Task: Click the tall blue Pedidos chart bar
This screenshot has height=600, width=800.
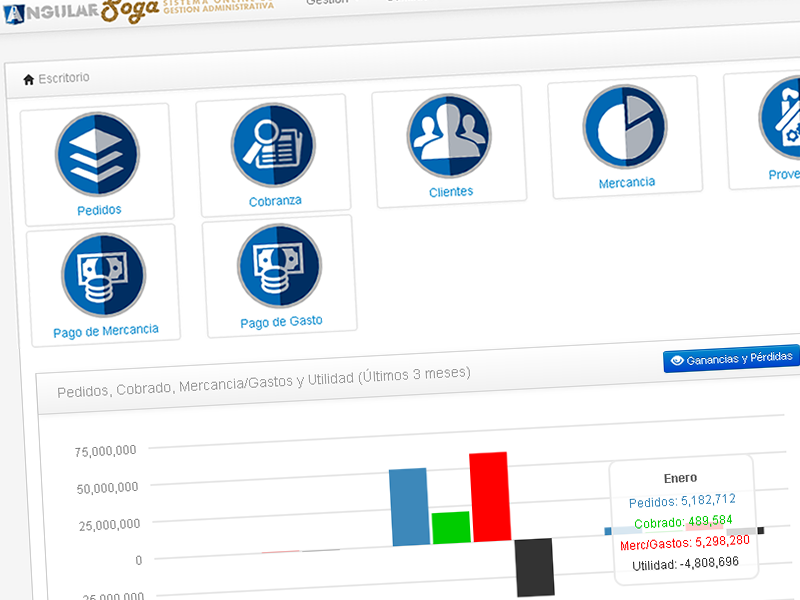Action: pyautogui.click(x=408, y=506)
